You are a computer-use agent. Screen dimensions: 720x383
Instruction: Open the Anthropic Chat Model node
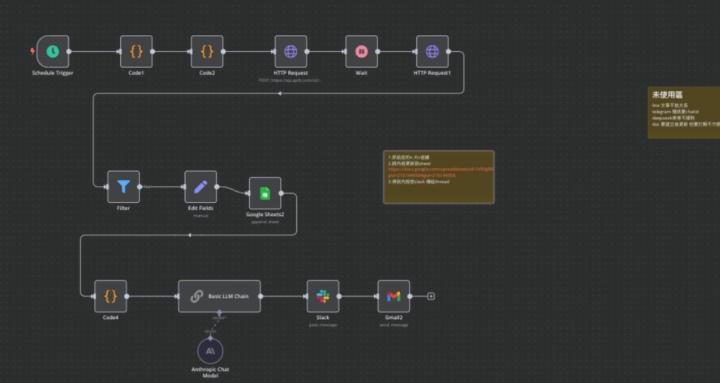click(x=210, y=351)
